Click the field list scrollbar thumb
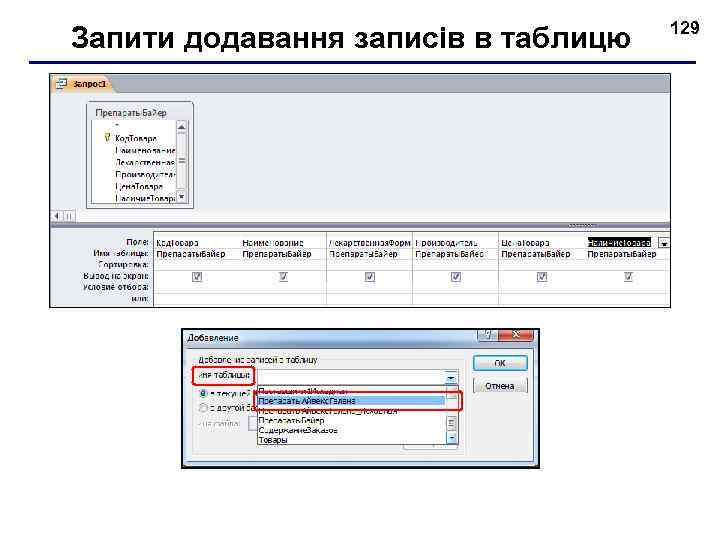 [181, 161]
